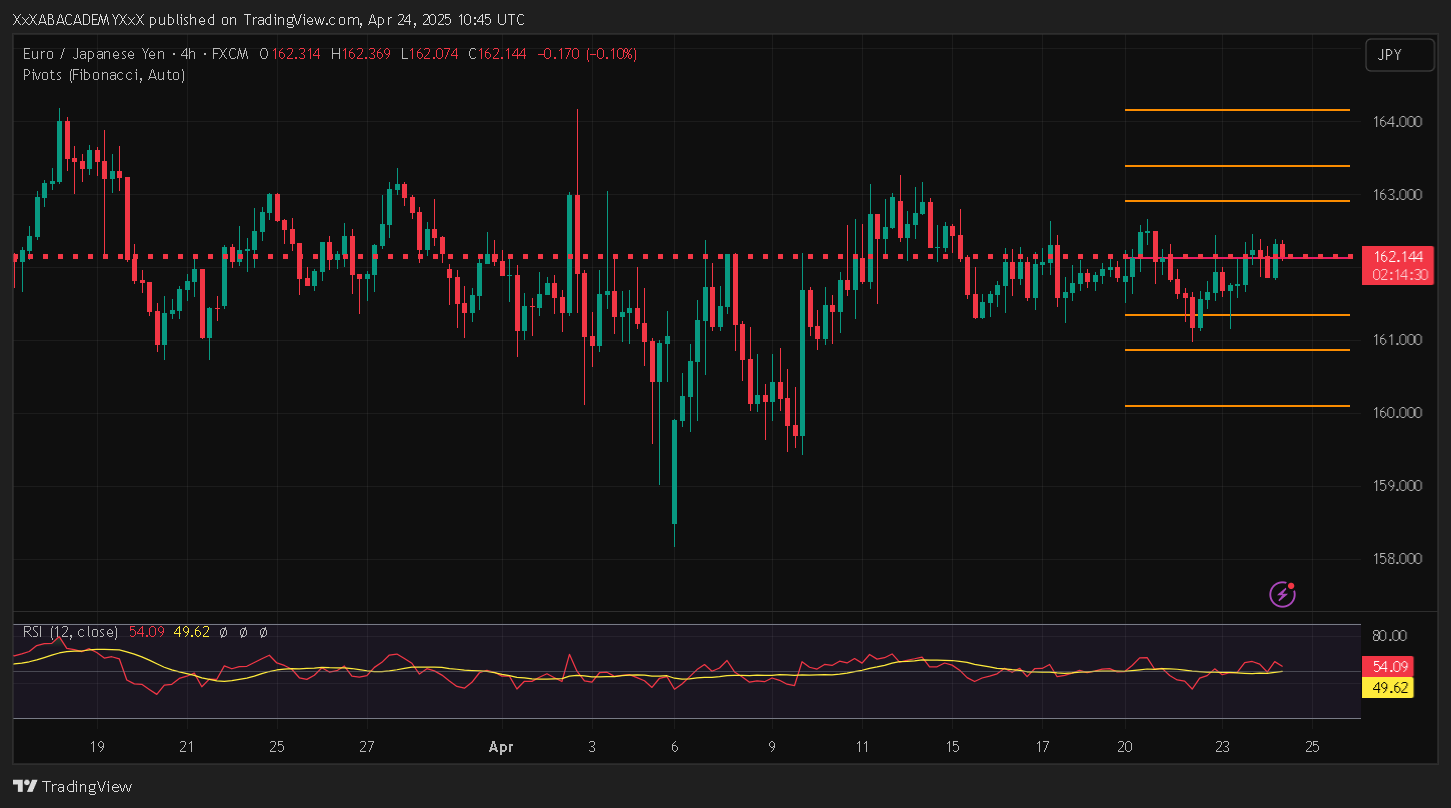Select the lowest orange pivot line near 160.000
This screenshot has height=808, width=1451.
[x=1236, y=406]
